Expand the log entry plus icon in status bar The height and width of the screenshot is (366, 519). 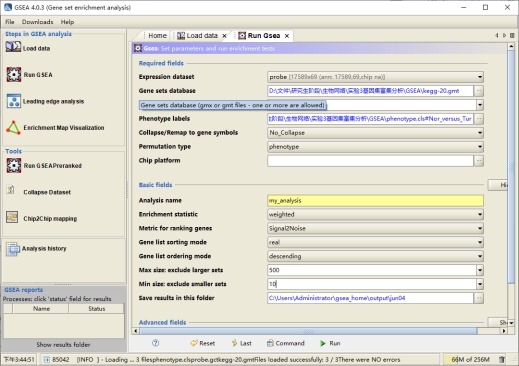[x=47, y=360]
